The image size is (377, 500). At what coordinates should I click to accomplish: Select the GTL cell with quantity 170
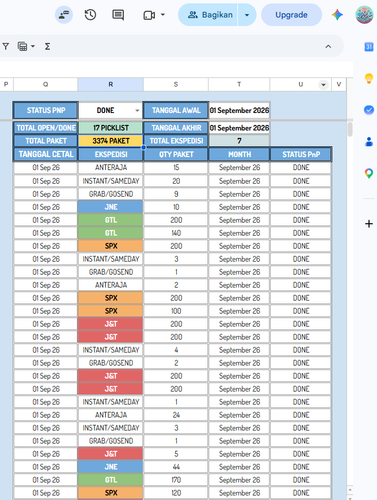pyautogui.click(x=111, y=480)
